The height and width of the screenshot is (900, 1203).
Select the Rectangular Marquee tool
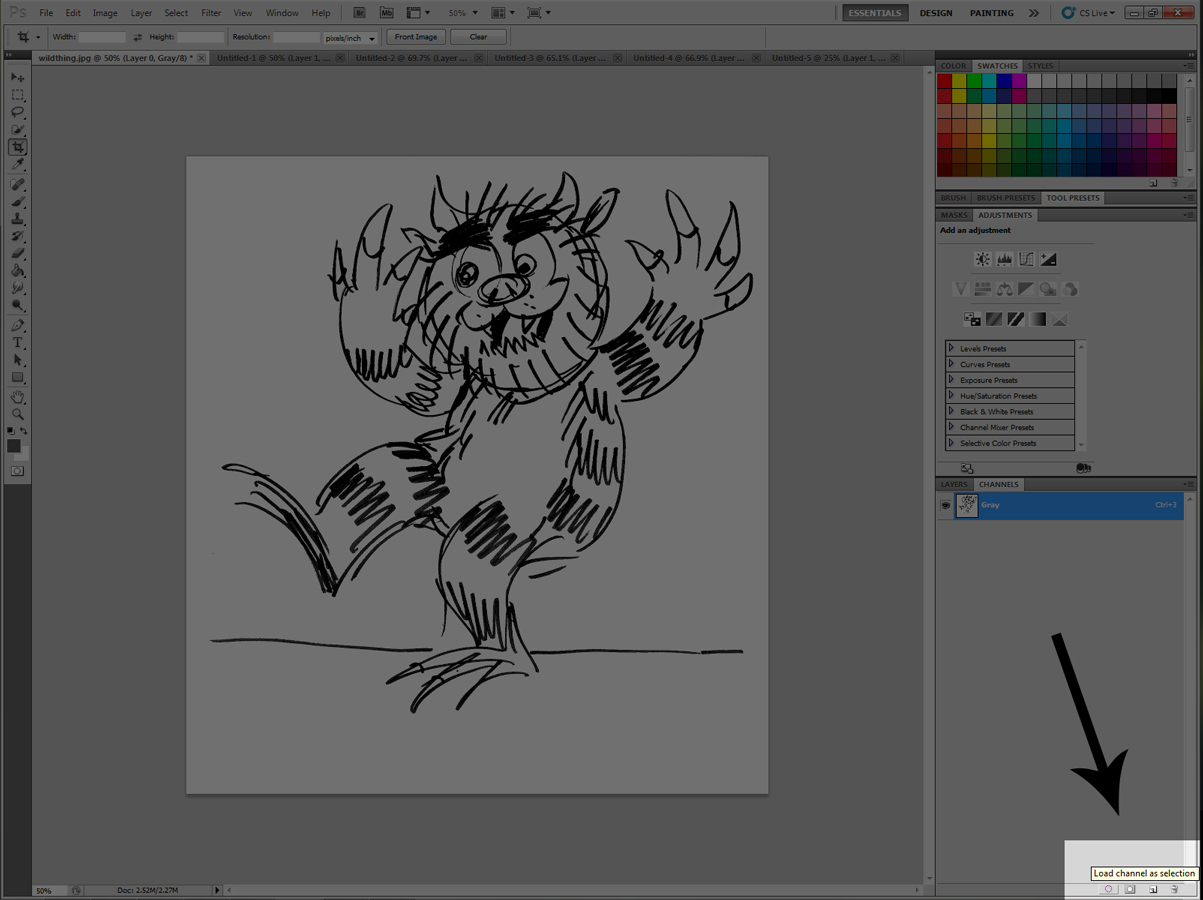click(17, 95)
